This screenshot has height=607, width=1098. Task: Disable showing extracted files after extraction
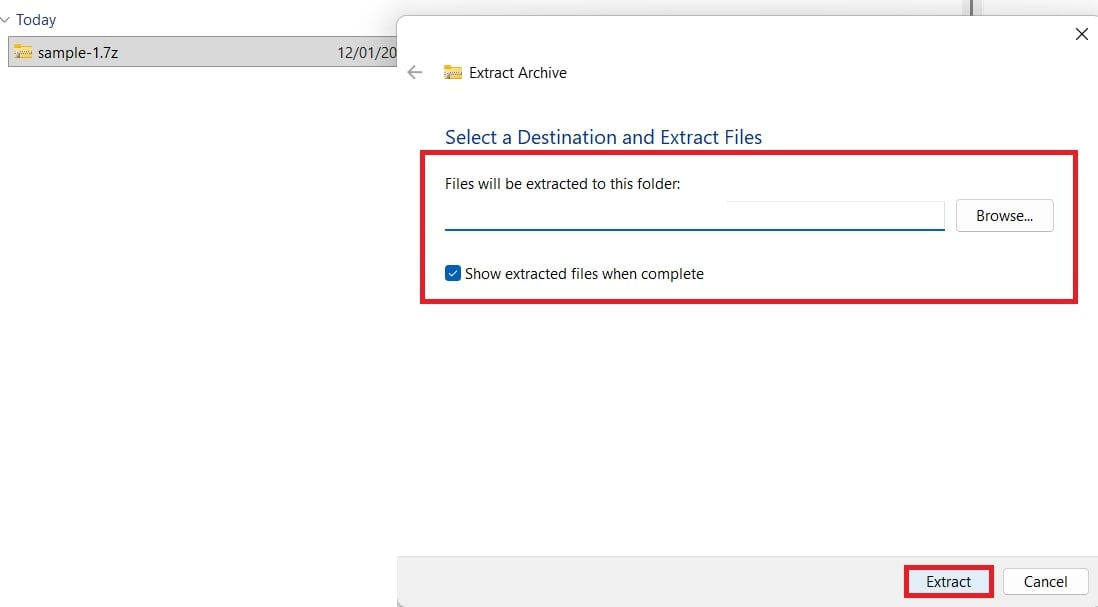[453, 272]
